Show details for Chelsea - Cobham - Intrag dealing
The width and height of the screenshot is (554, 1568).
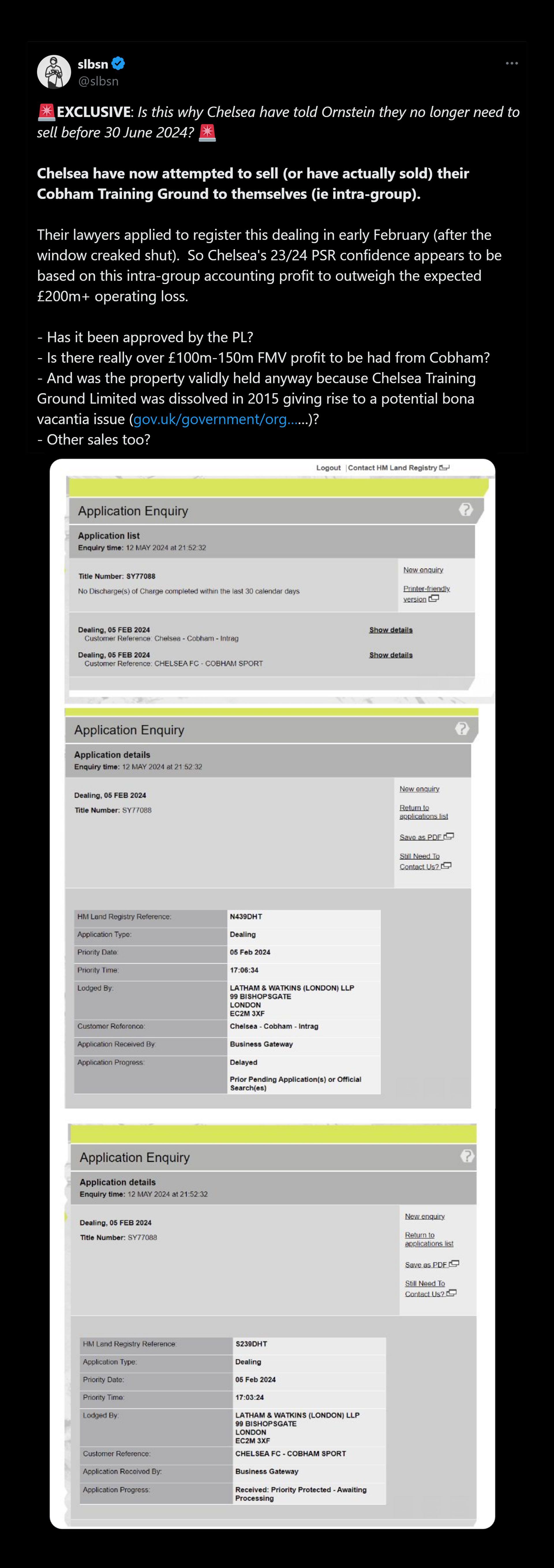coord(390,630)
